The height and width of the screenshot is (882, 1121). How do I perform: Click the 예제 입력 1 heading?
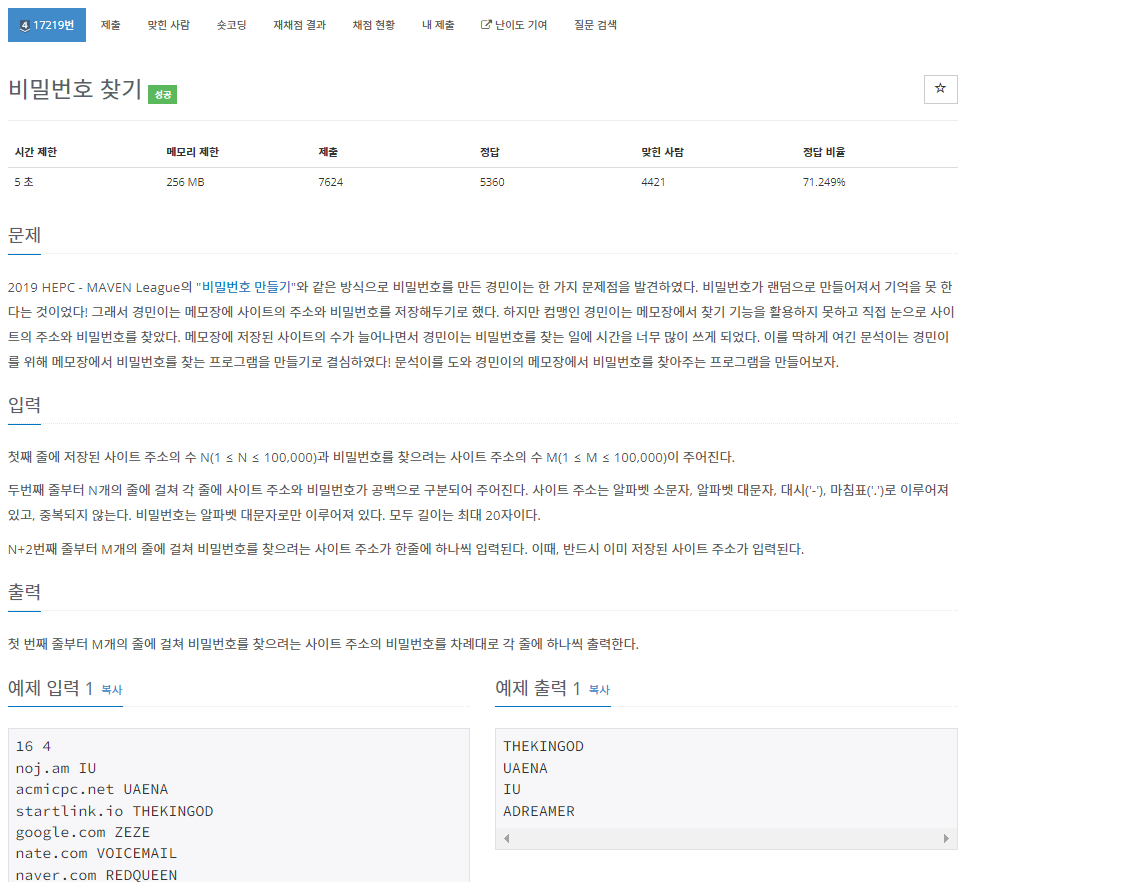tap(50, 688)
